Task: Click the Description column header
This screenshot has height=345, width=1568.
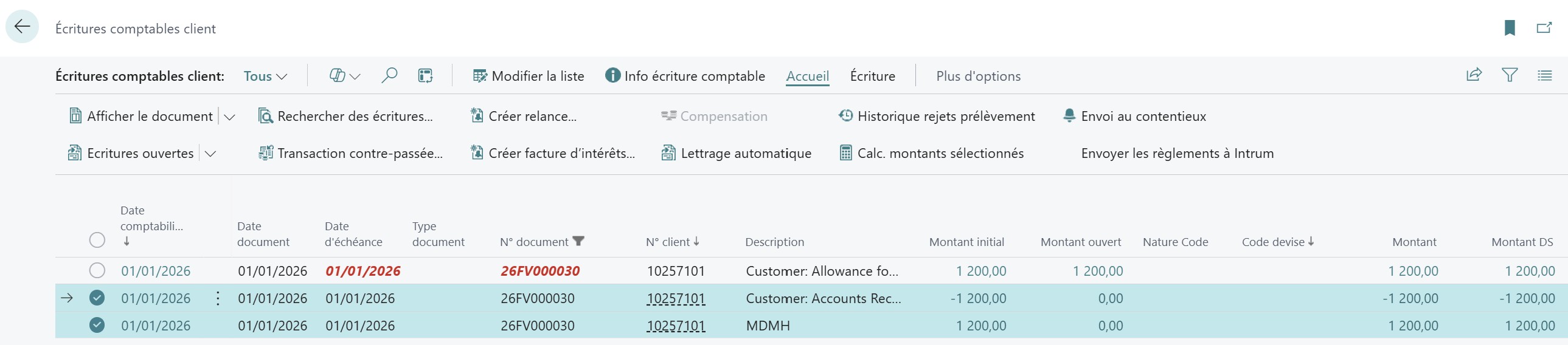Action: point(774,242)
